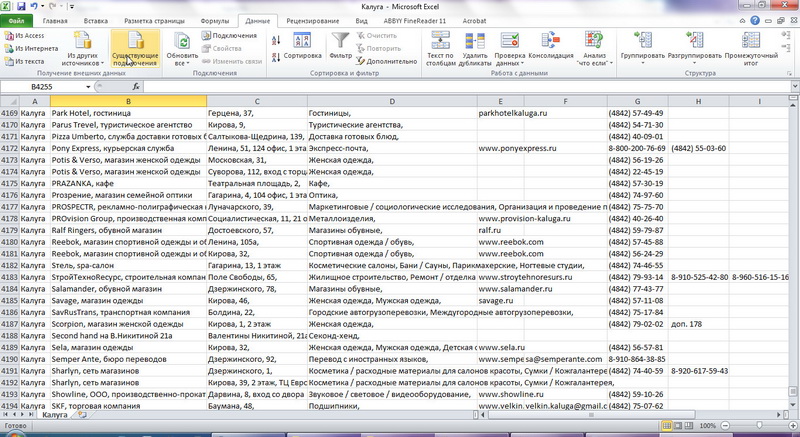Open Existing Connections (Существующие подключения)
Screen dimensions: 800x437
[135, 48]
